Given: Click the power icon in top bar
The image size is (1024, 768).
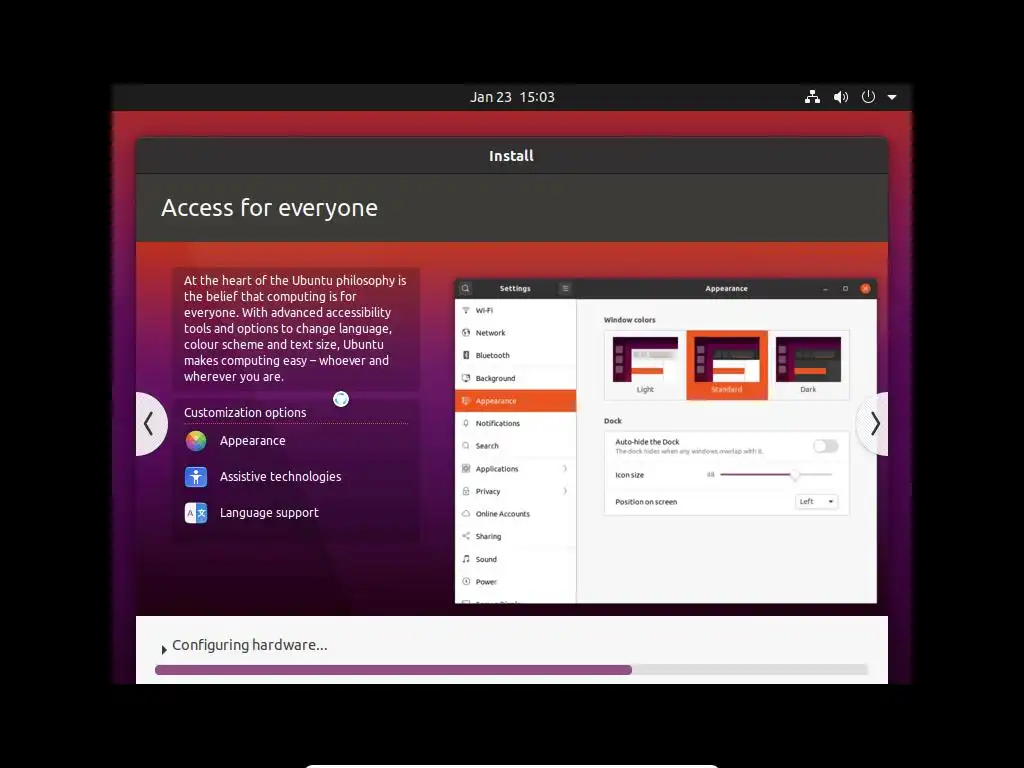Looking at the screenshot, I should [868, 97].
